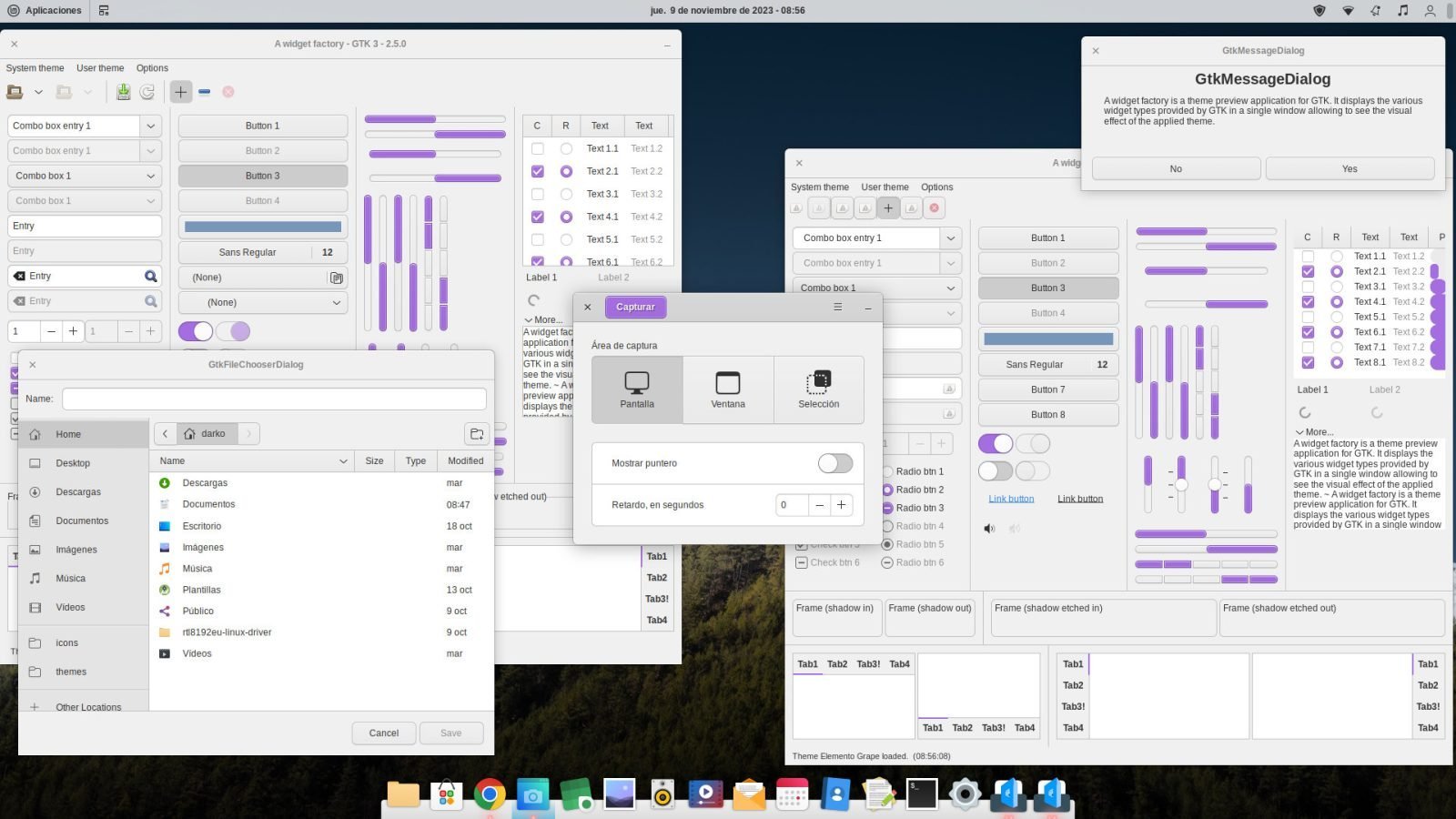Open the screenshot tool hamburger menu
Image resolution: width=1456 pixels, height=819 pixels.
click(837, 308)
